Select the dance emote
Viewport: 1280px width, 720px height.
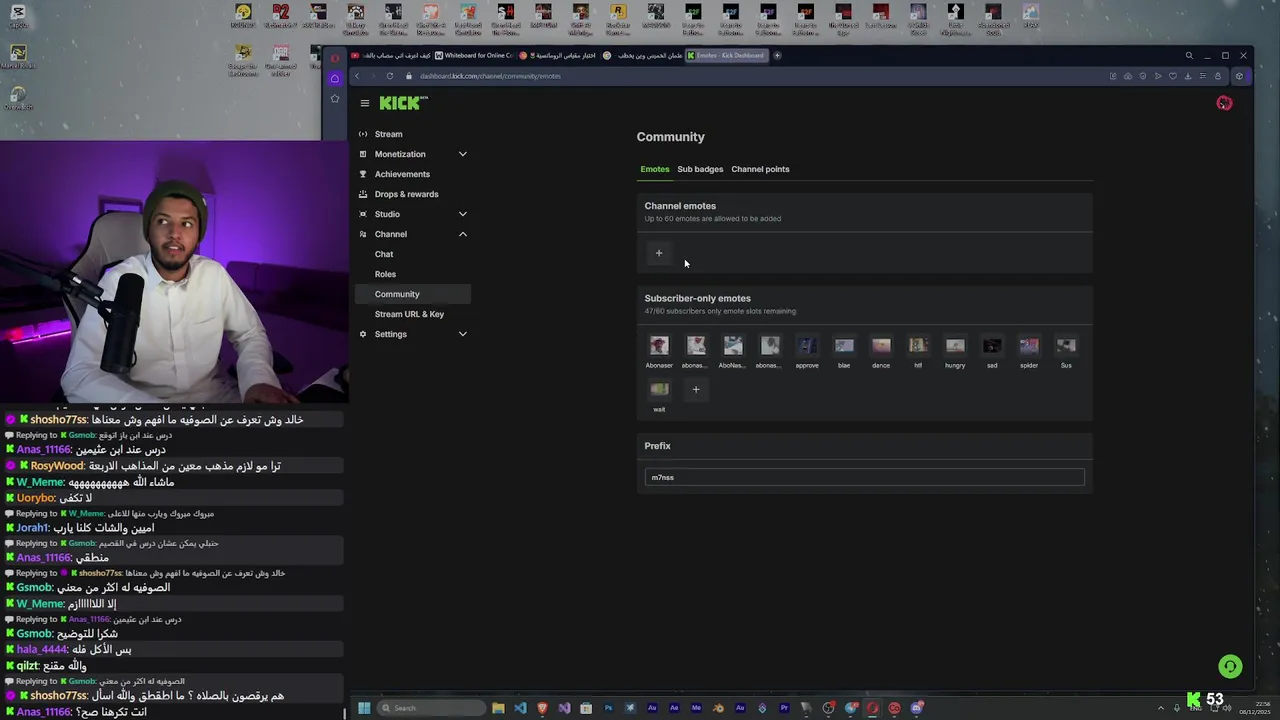coord(881,346)
